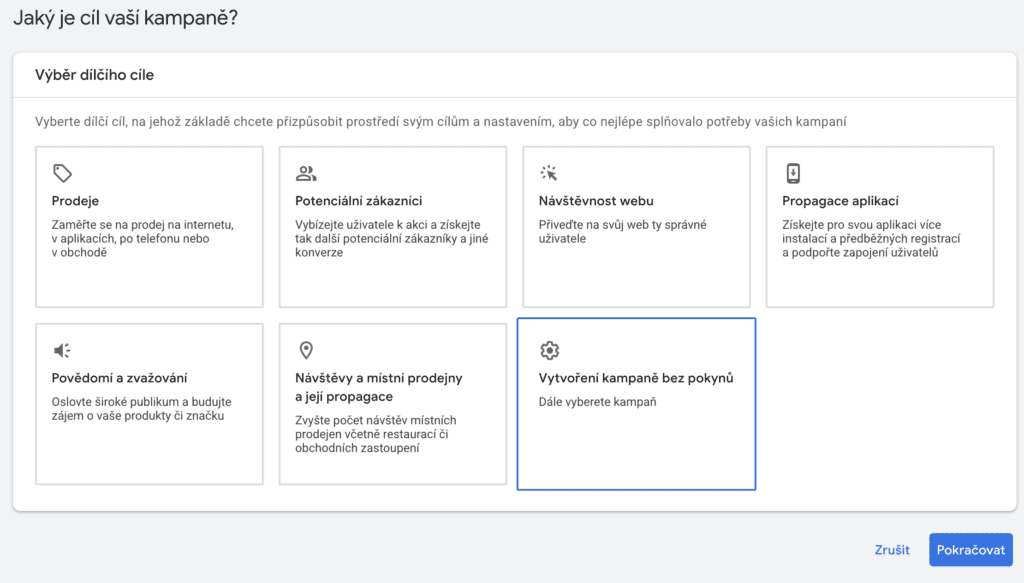Viewport: 1024px width, 583px height.
Task: Click the phone download icon for Propagace aplikací
Action: click(793, 173)
